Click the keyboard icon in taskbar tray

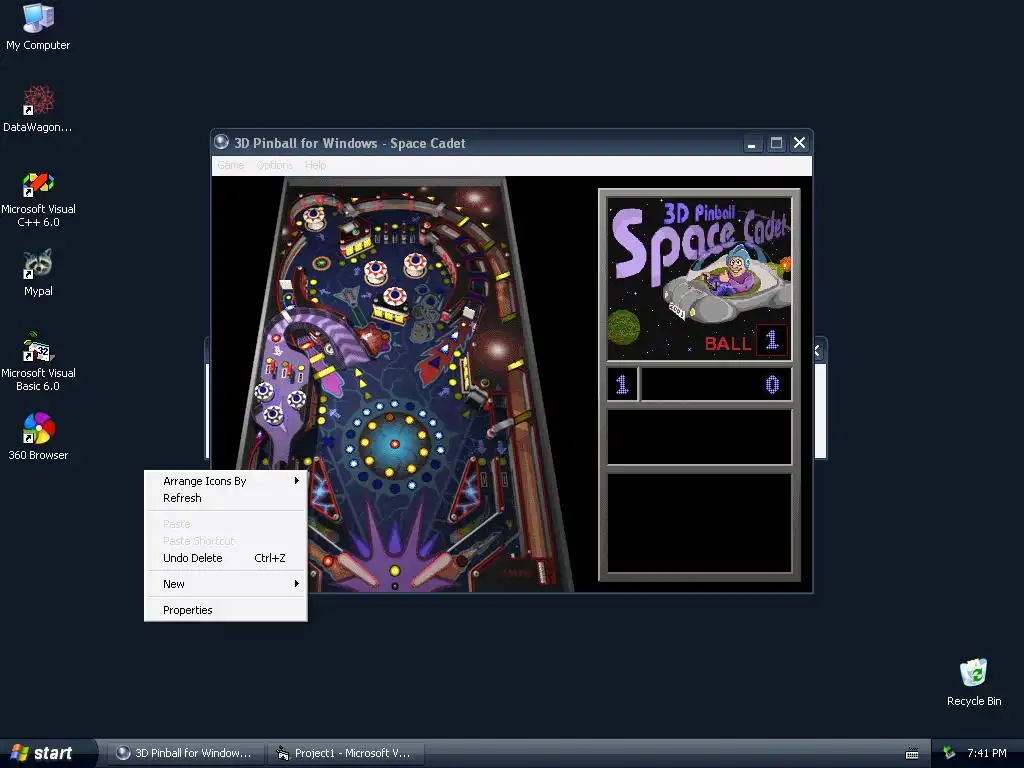pyautogui.click(x=912, y=754)
